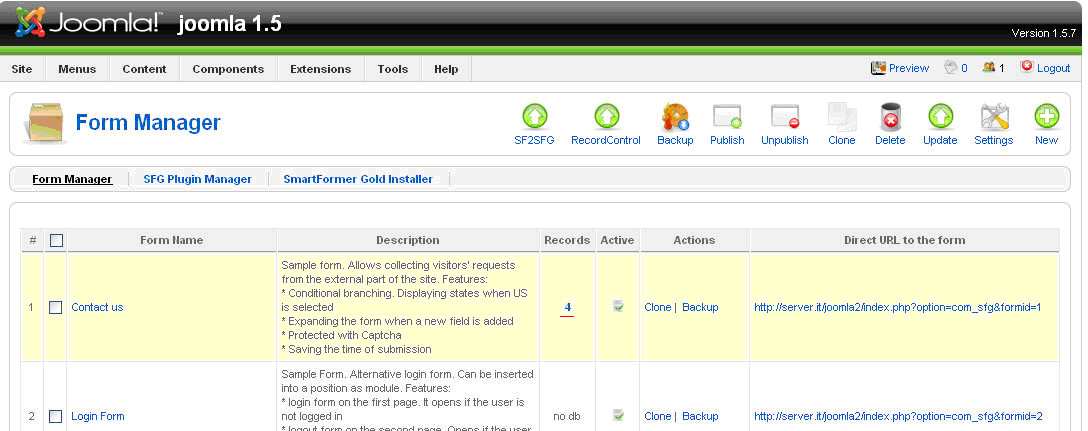
Task: Click the Actions column header
Action: coord(694,240)
